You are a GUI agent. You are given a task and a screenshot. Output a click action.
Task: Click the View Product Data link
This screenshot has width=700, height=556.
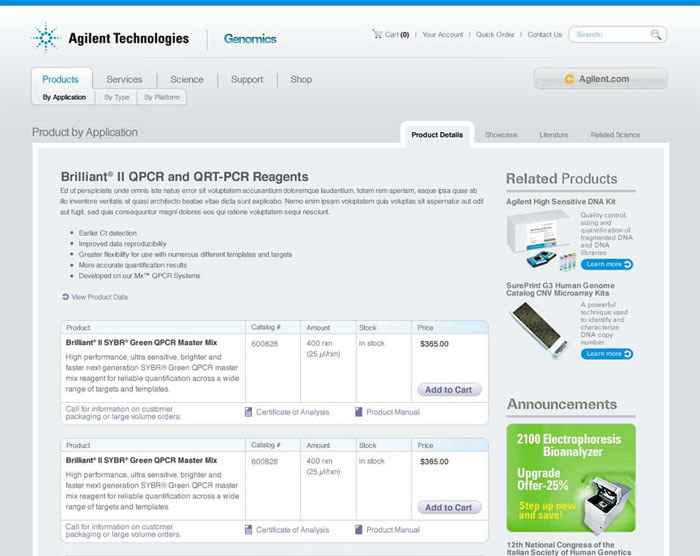(x=99, y=297)
